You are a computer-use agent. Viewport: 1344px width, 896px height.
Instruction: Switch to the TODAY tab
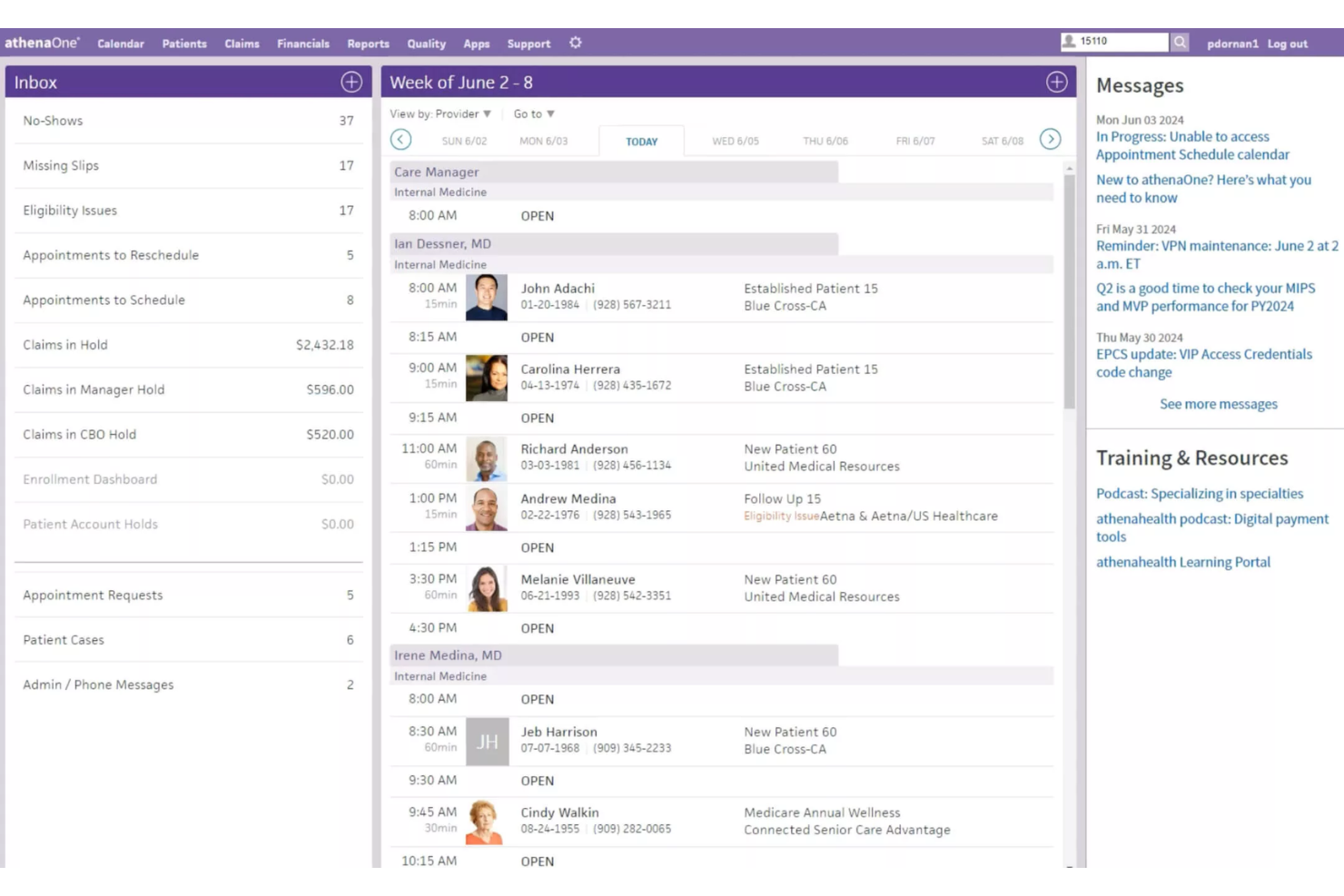coord(641,142)
